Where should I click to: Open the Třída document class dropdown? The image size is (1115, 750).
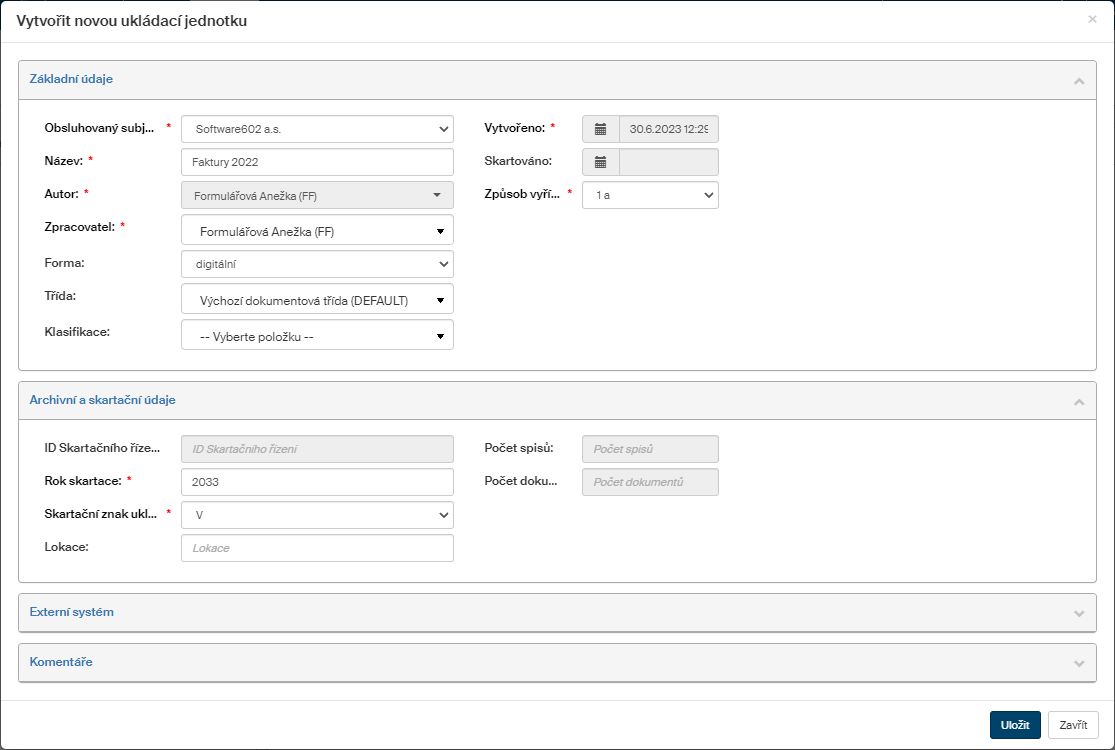pos(317,300)
